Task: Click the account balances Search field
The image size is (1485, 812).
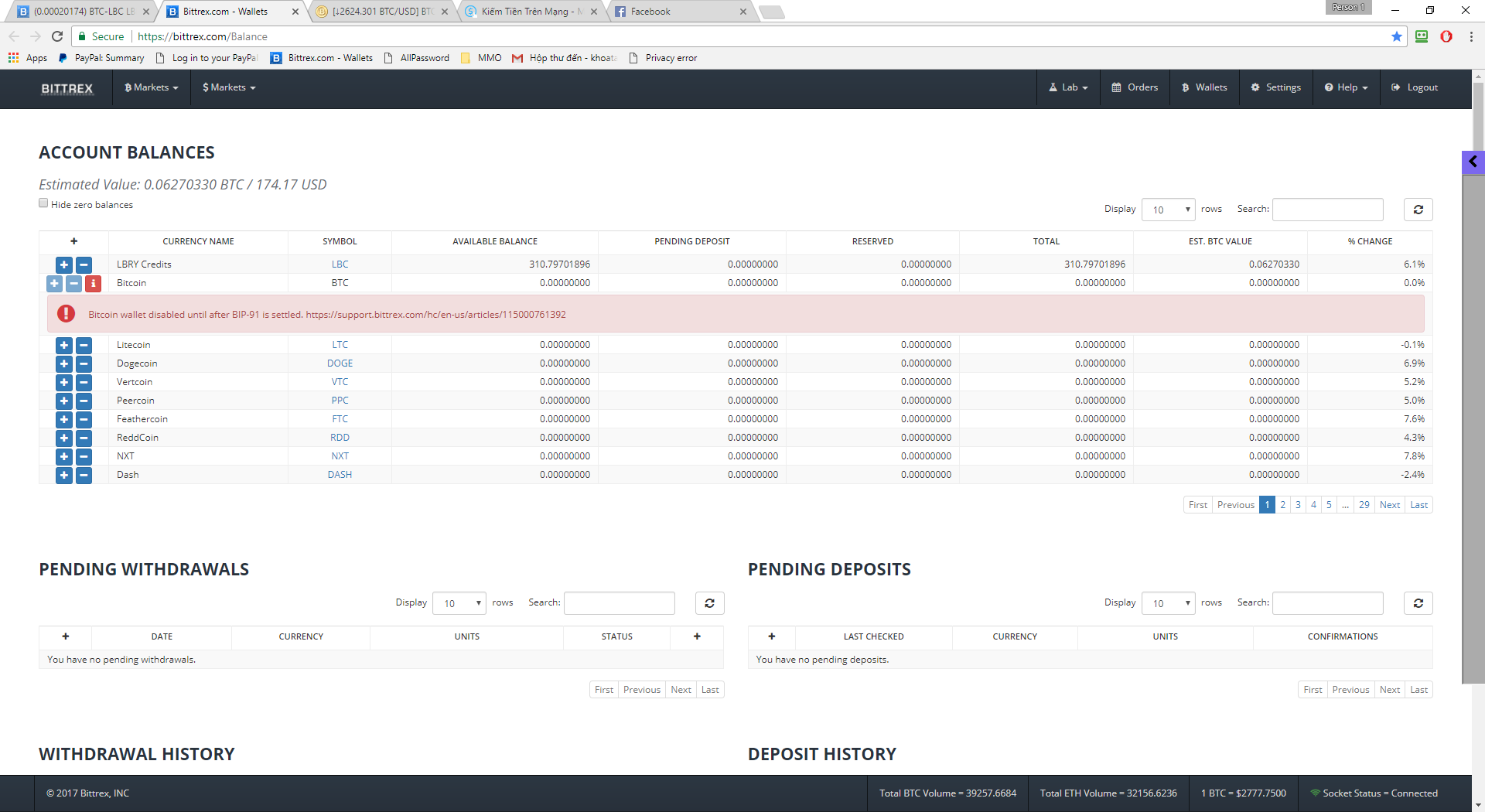Action: click(1327, 210)
